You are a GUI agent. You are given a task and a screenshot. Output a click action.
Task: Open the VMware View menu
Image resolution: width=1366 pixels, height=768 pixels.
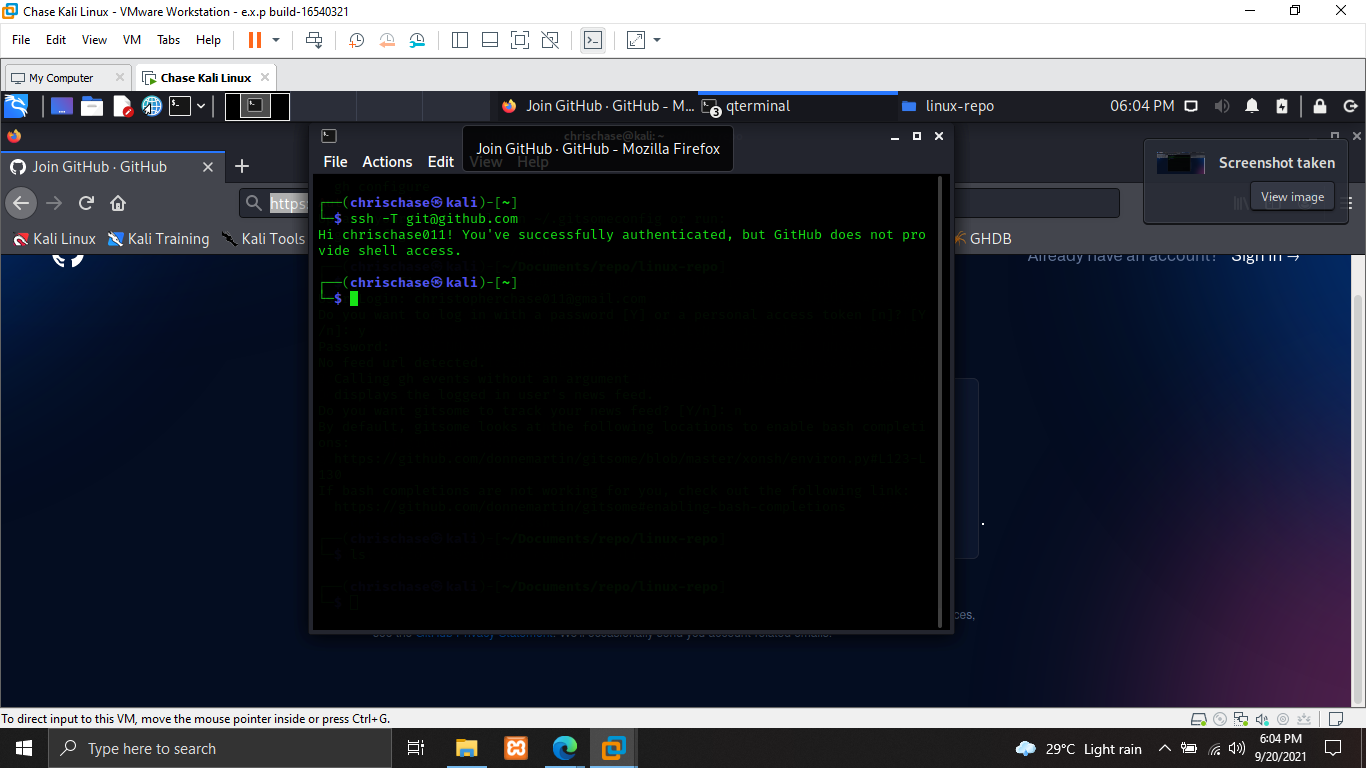pos(94,40)
